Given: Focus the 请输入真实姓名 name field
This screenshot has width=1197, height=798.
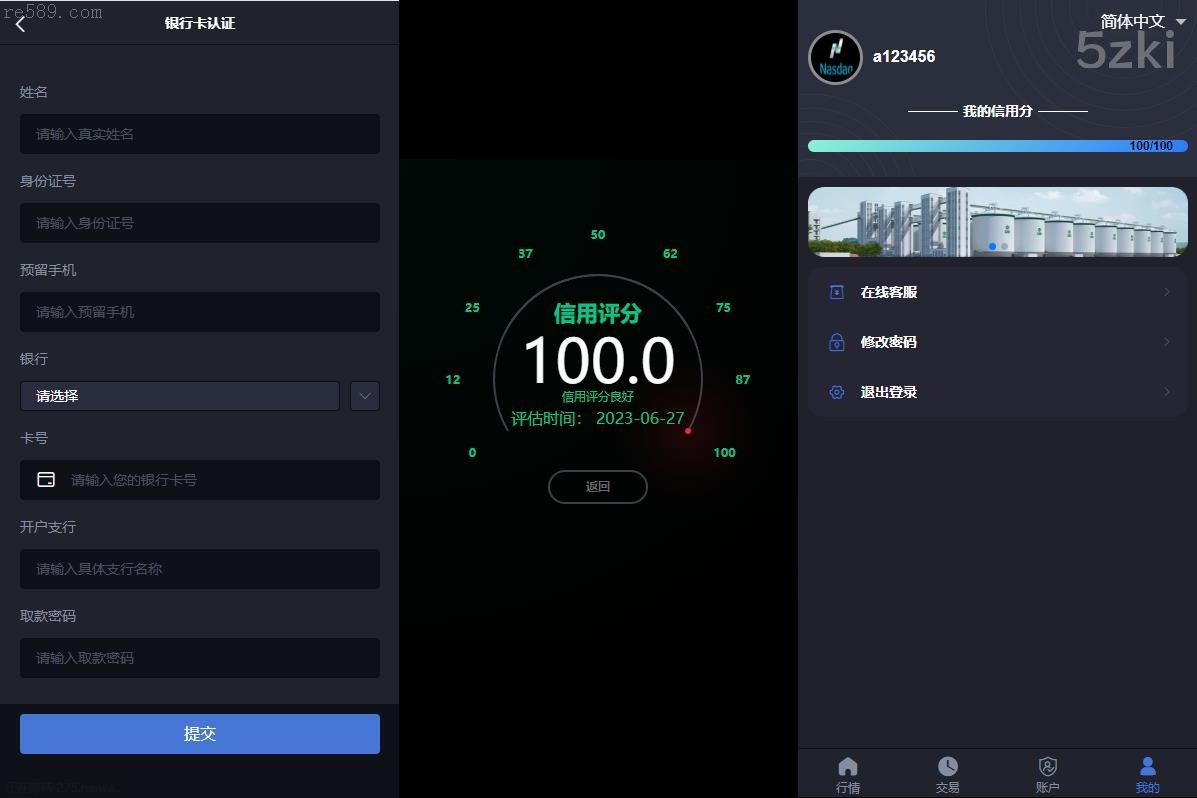Looking at the screenshot, I should point(200,134).
